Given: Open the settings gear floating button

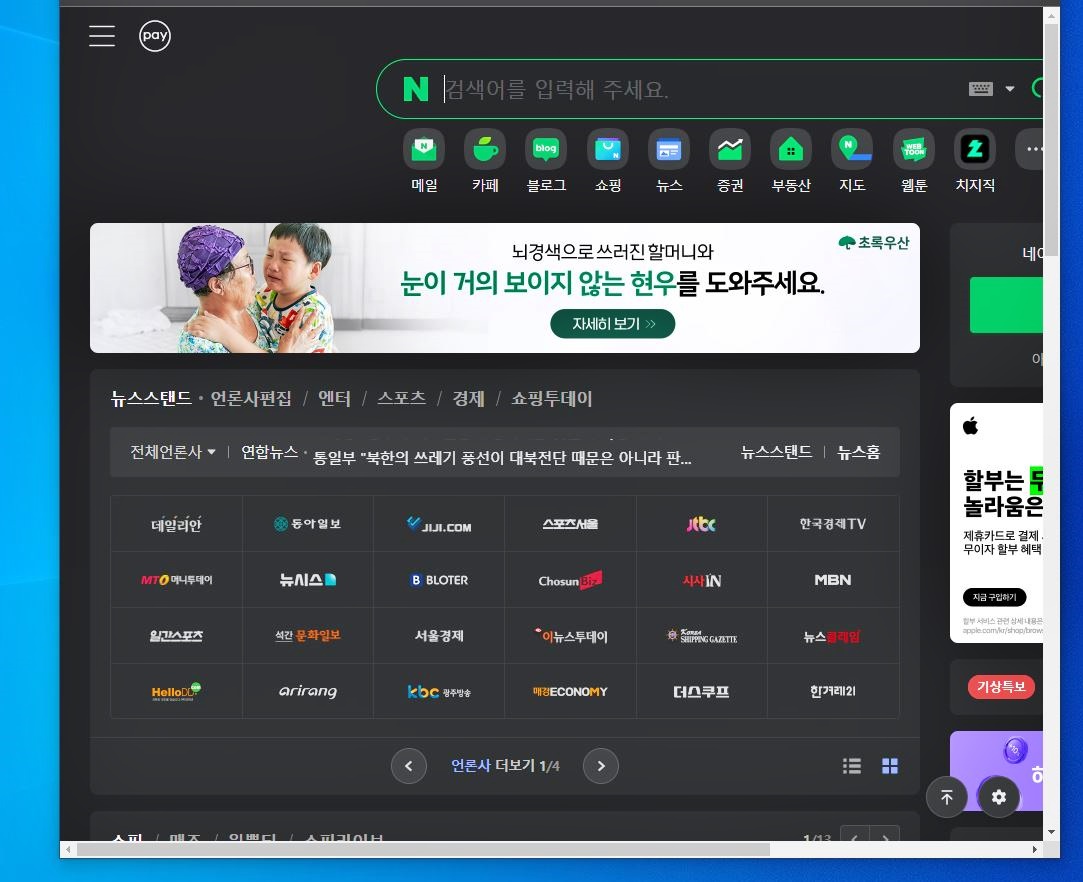Looking at the screenshot, I should click(999, 797).
